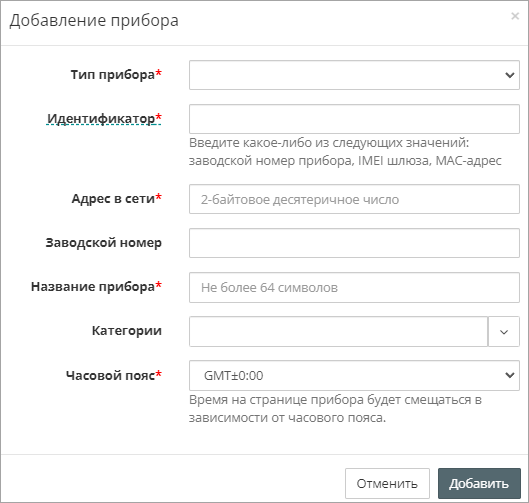529x503 pixels.
Task: Select the Заводской номер text box
Action: 354,243
